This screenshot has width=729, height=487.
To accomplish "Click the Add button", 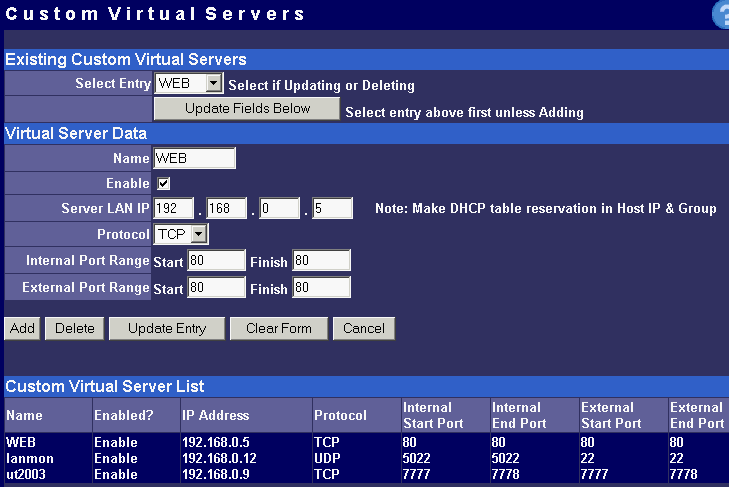I will coord(21,328).
